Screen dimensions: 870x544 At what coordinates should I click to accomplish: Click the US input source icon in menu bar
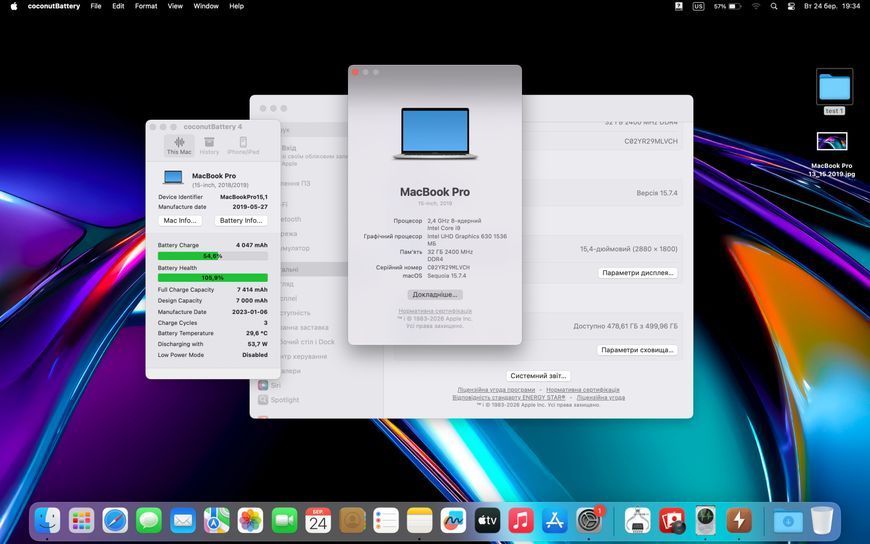[698, 6]
